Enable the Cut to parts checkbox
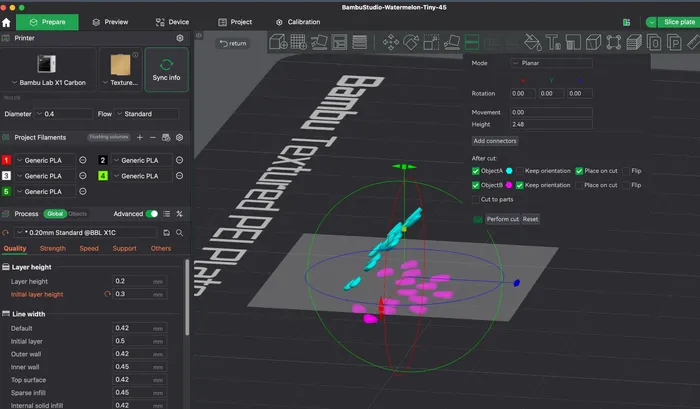700x409 pixels. pyautogui.click(x=477, y=200)
